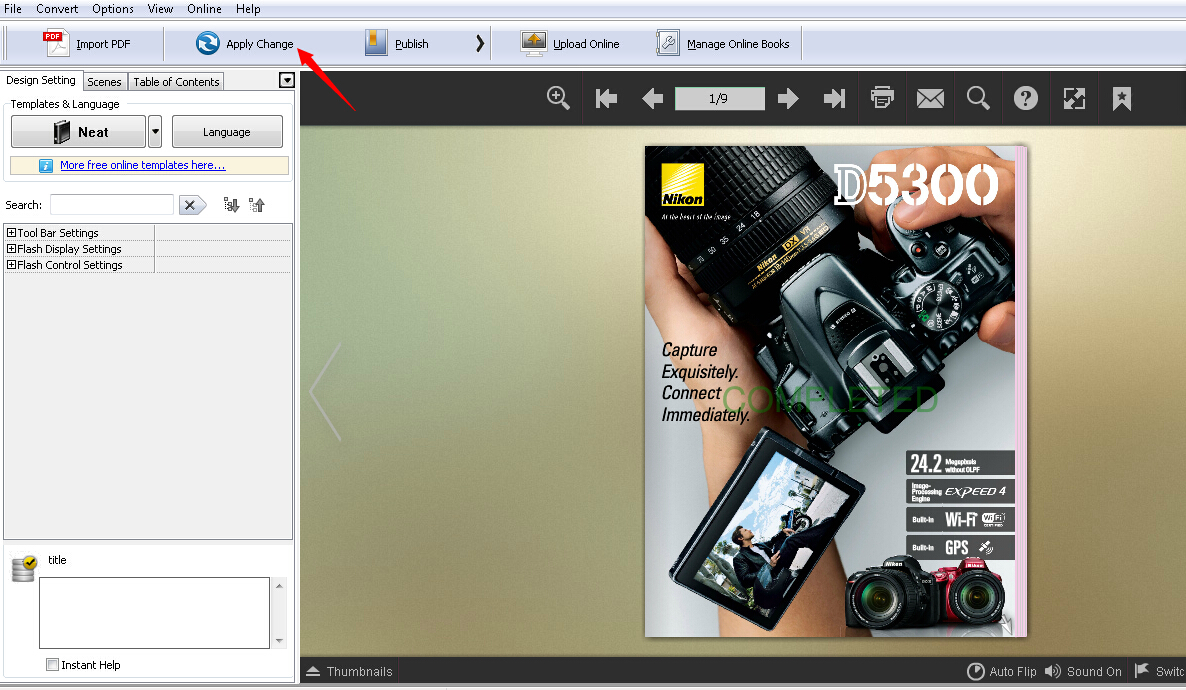The width and height of the screenshot is (1186, 690).
Task: Toggle Auto Flip on the bottom bar
Action: 1001,671
